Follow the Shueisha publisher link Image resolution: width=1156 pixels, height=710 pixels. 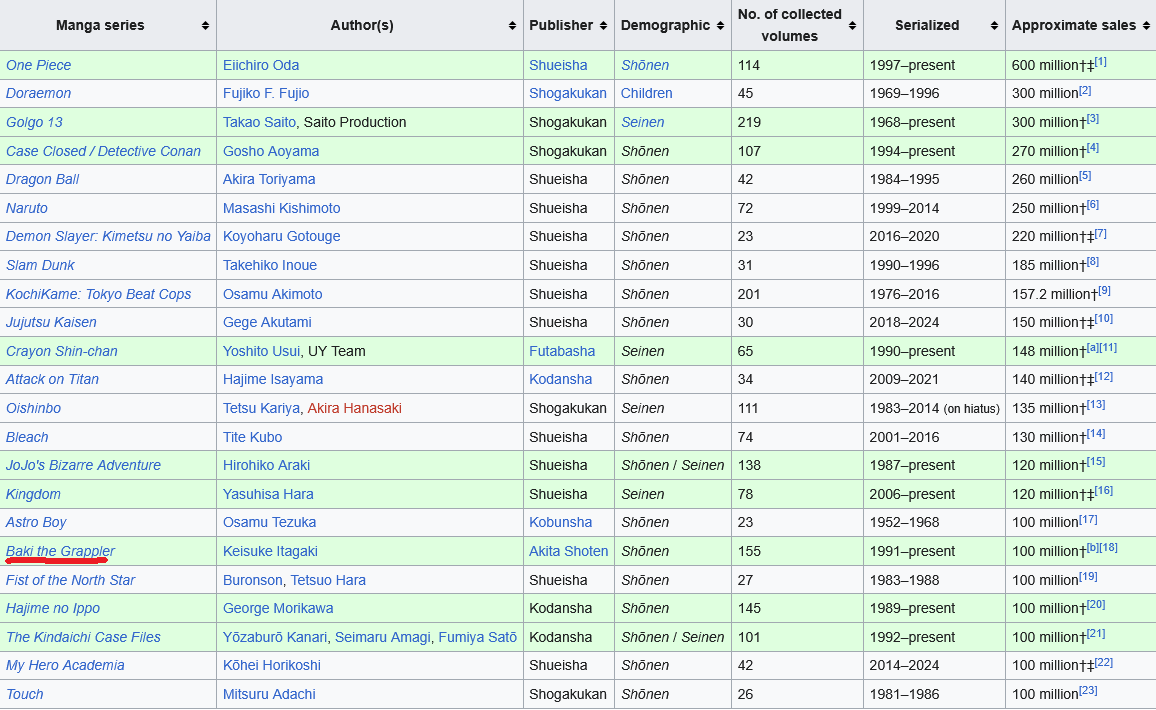(558, 65)
